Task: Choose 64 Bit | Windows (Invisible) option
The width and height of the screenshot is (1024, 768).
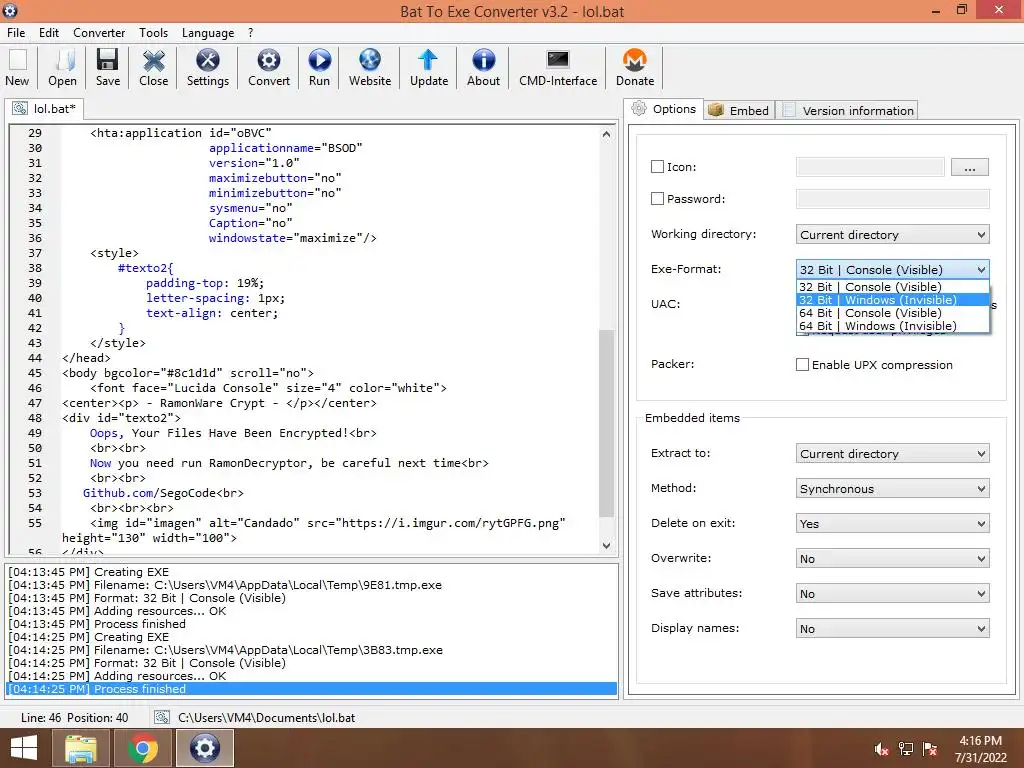Action: point(893,326)
